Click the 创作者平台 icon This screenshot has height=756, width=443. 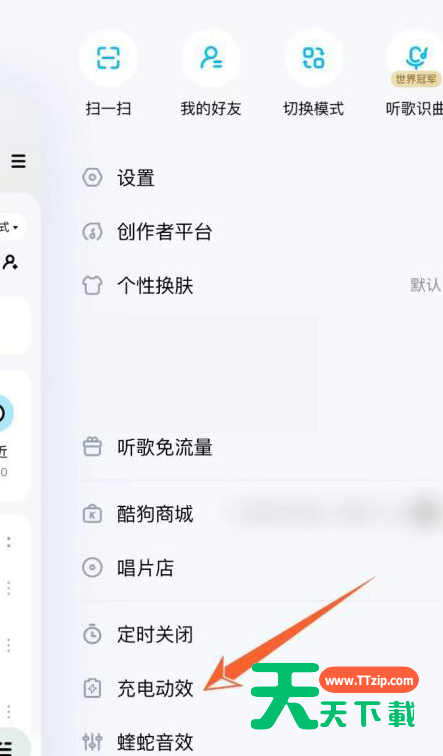pyautogui.click(x=92, y=232)
